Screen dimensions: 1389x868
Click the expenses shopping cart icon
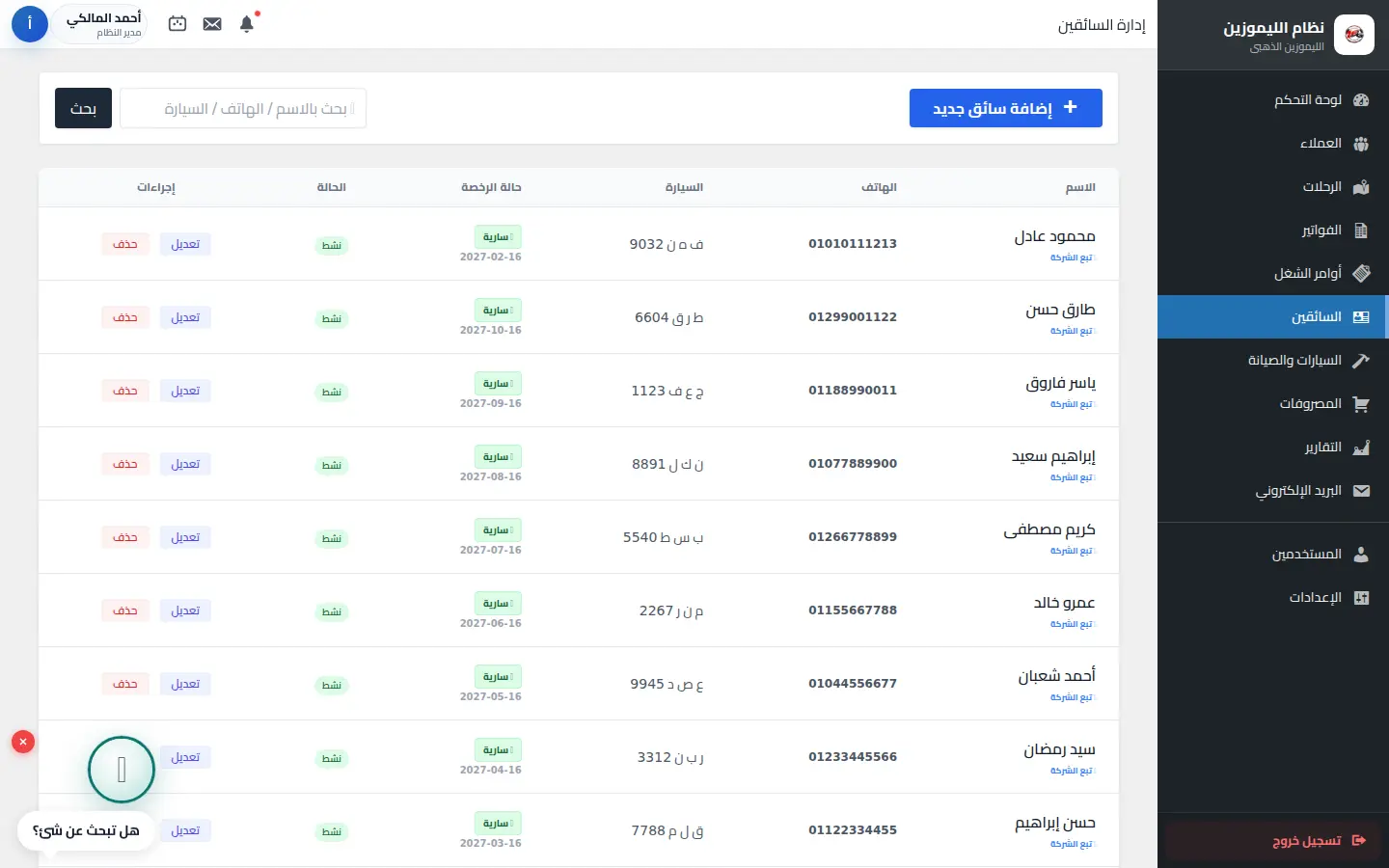1361,404
